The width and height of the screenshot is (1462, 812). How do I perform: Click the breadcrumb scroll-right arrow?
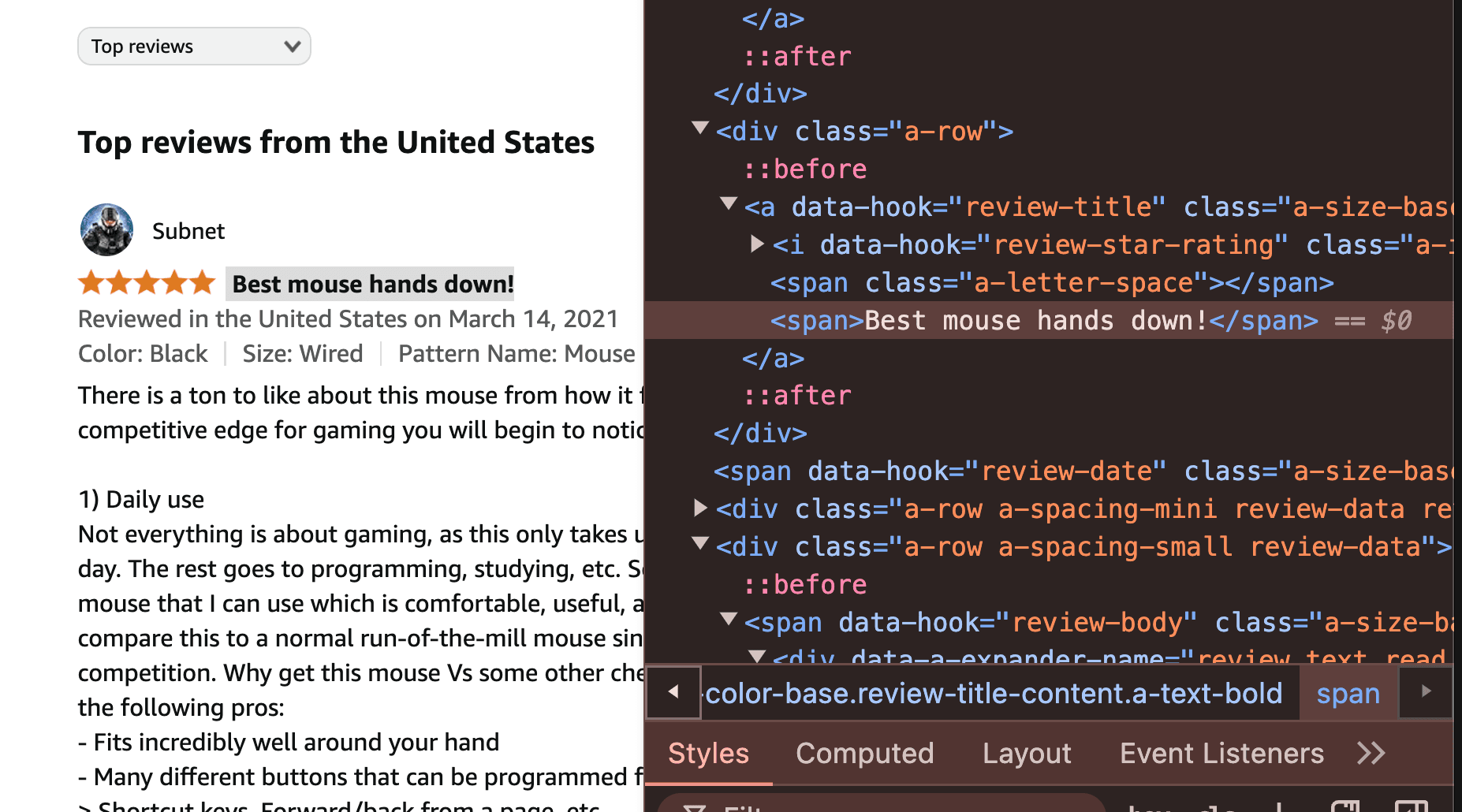tap(1426, 692)
